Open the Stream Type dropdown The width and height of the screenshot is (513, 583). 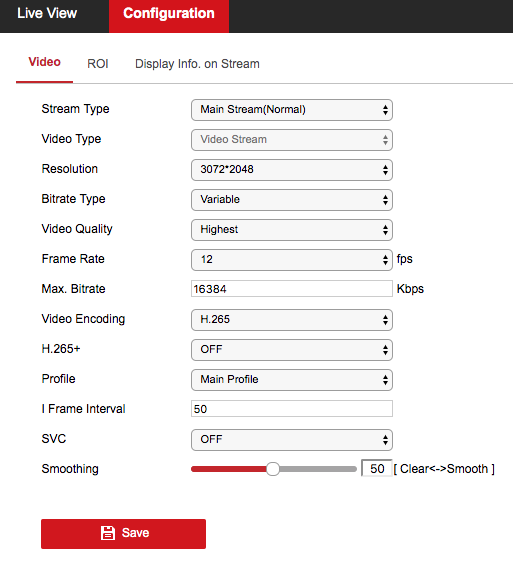pos(292,110)
